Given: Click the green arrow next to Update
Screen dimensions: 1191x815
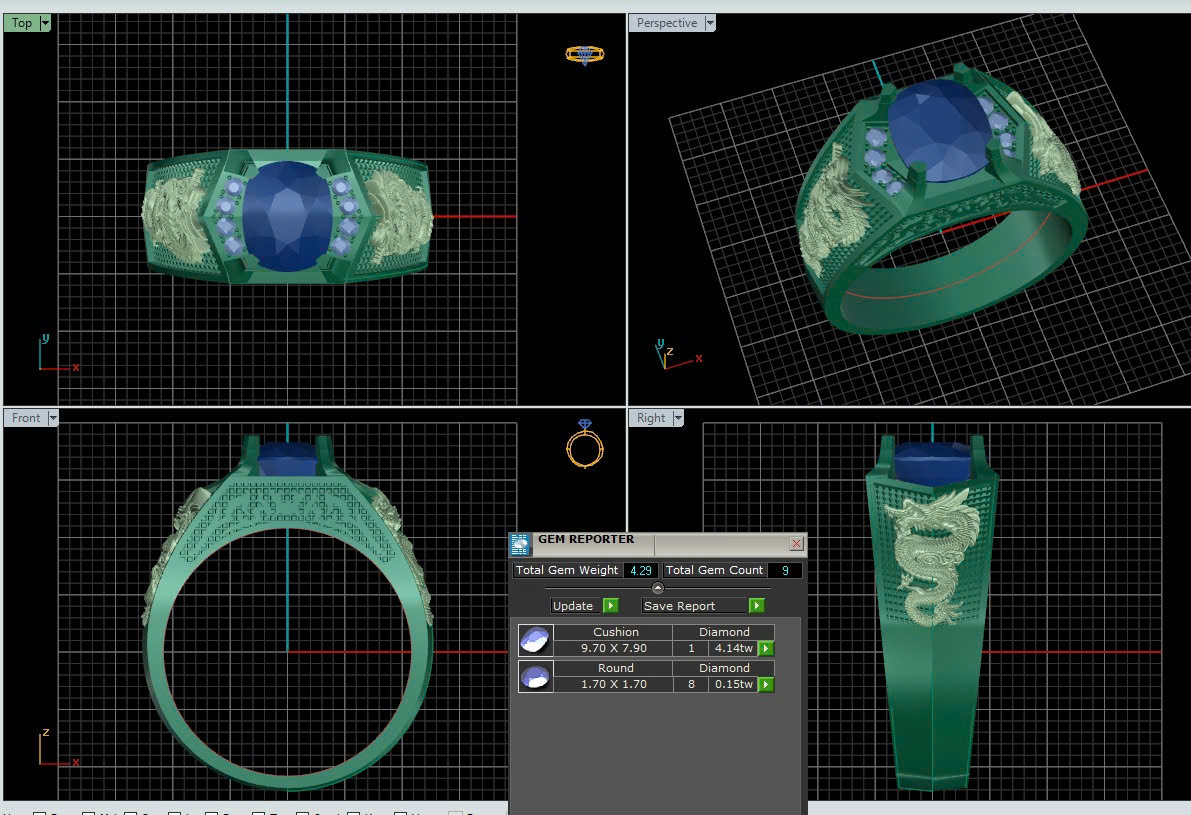Looking at the screenshot, I should point(610,606).
